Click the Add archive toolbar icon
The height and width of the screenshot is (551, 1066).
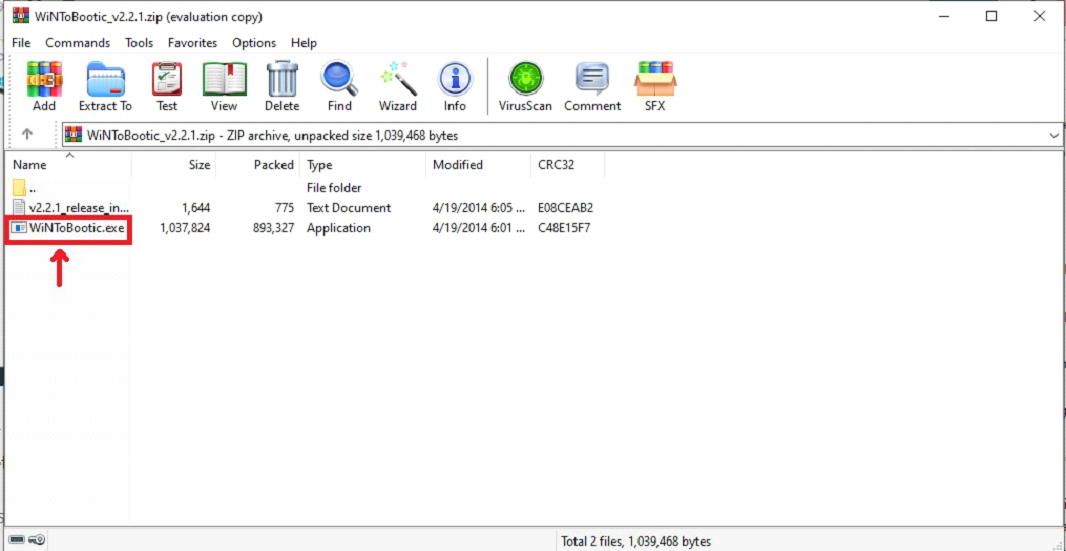[x=44, y=79]
